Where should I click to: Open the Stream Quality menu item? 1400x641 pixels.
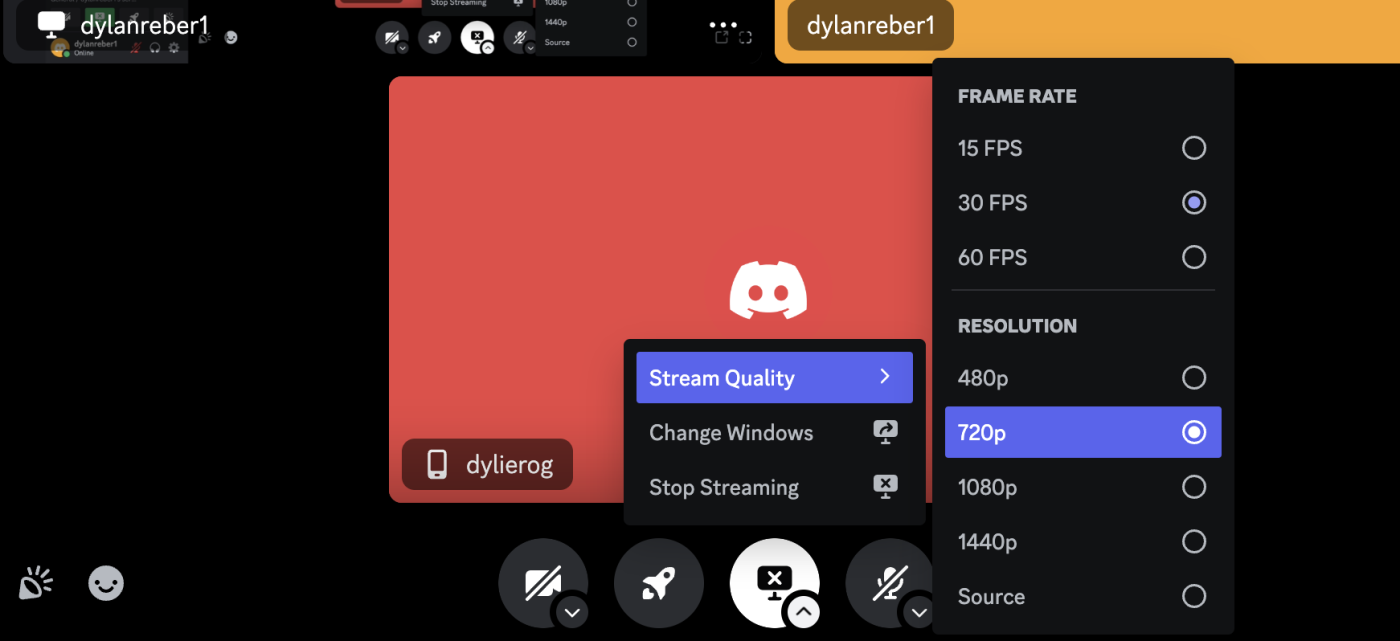click(x=774, y=377)
